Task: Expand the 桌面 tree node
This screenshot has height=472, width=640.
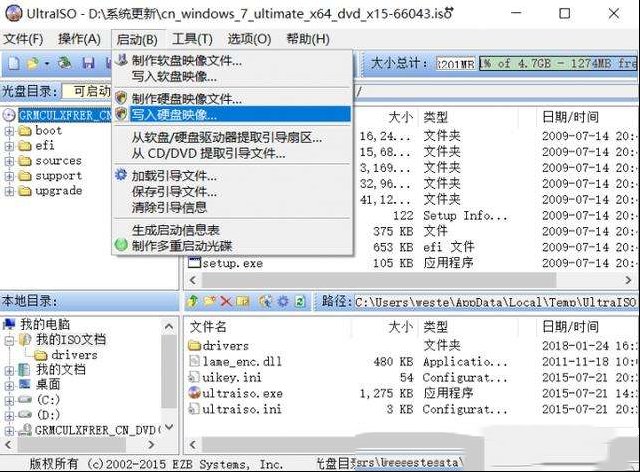Action: point(9,386)
